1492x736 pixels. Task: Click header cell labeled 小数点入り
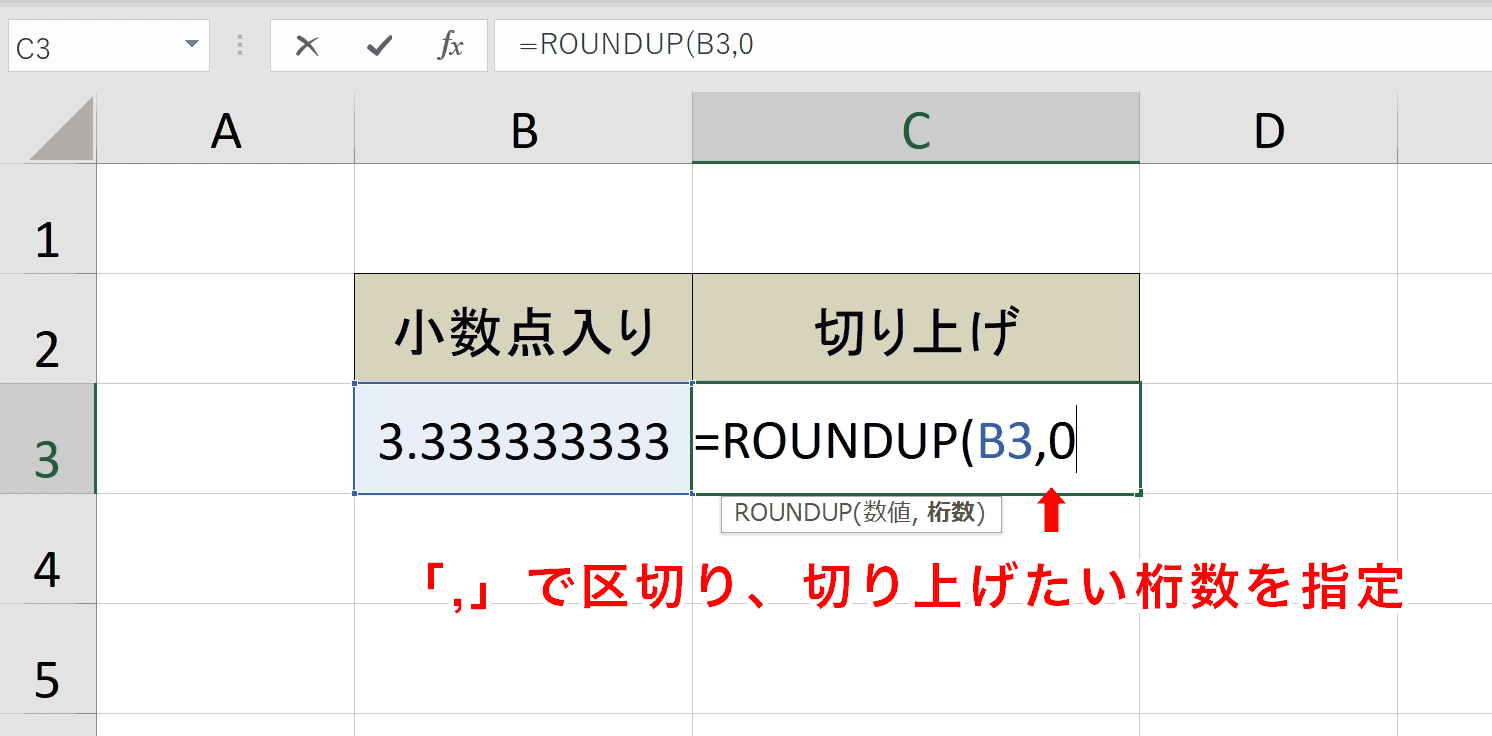[x=523, y=329]
